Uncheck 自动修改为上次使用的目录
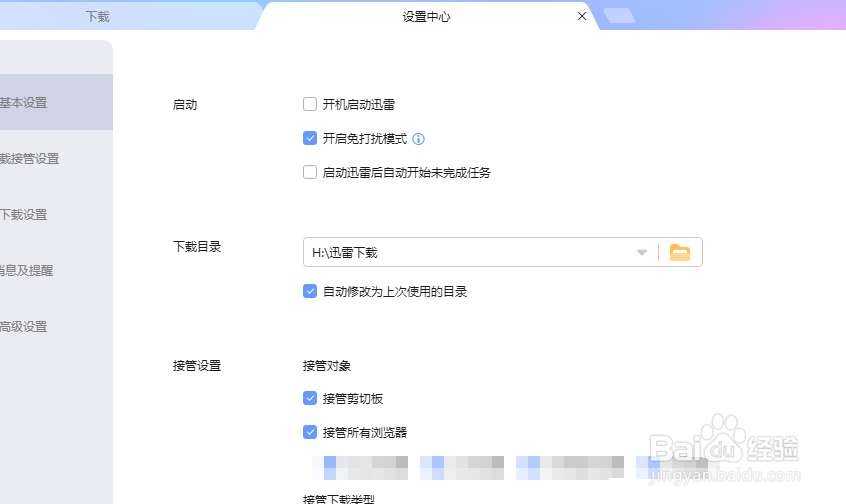The image size is (846, 504). [x=310, y=291]
